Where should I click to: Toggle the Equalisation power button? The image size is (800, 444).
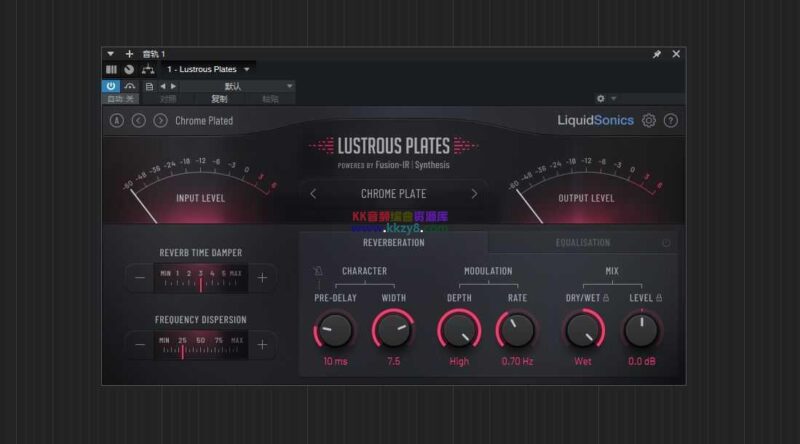(x=666, y=243)
